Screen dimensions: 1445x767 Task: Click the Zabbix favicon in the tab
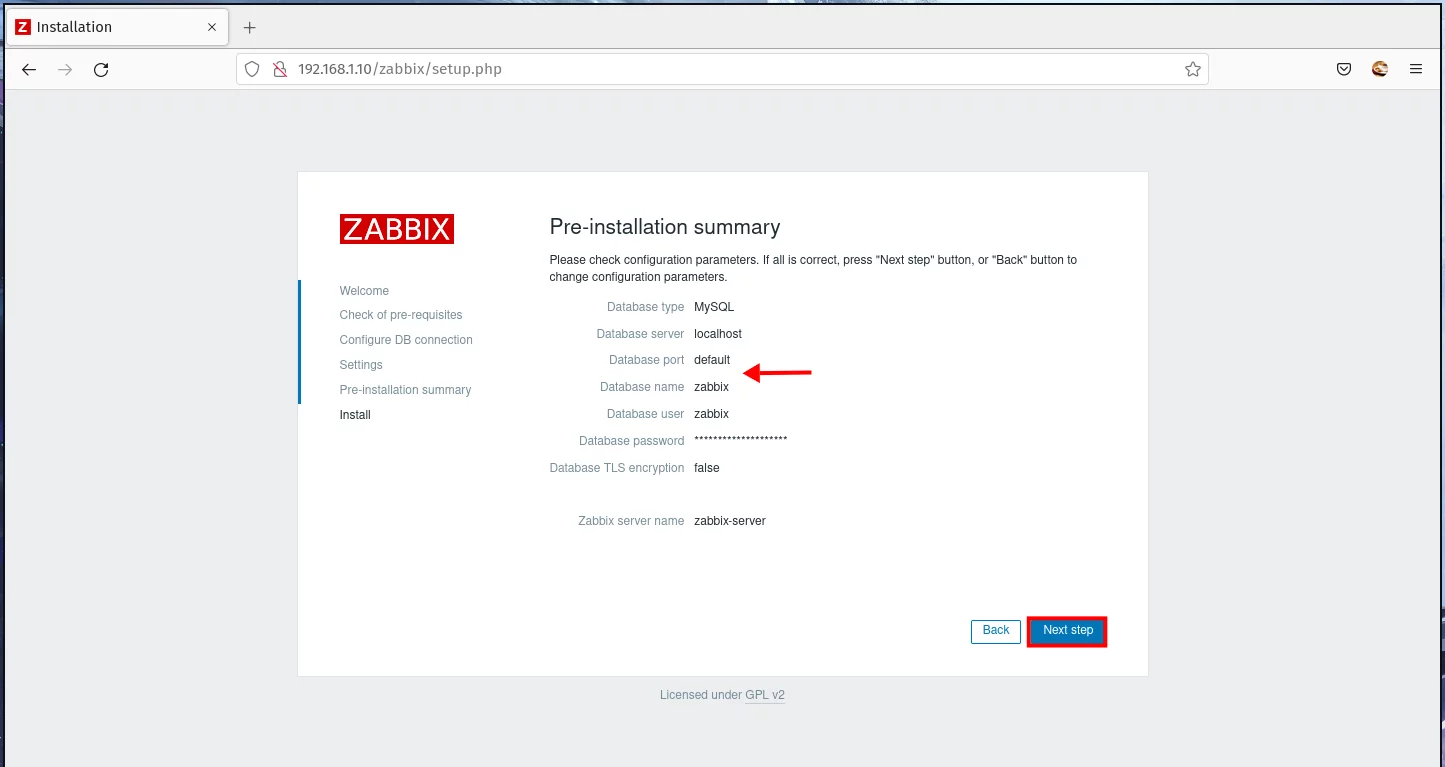(x=23, y=27)
